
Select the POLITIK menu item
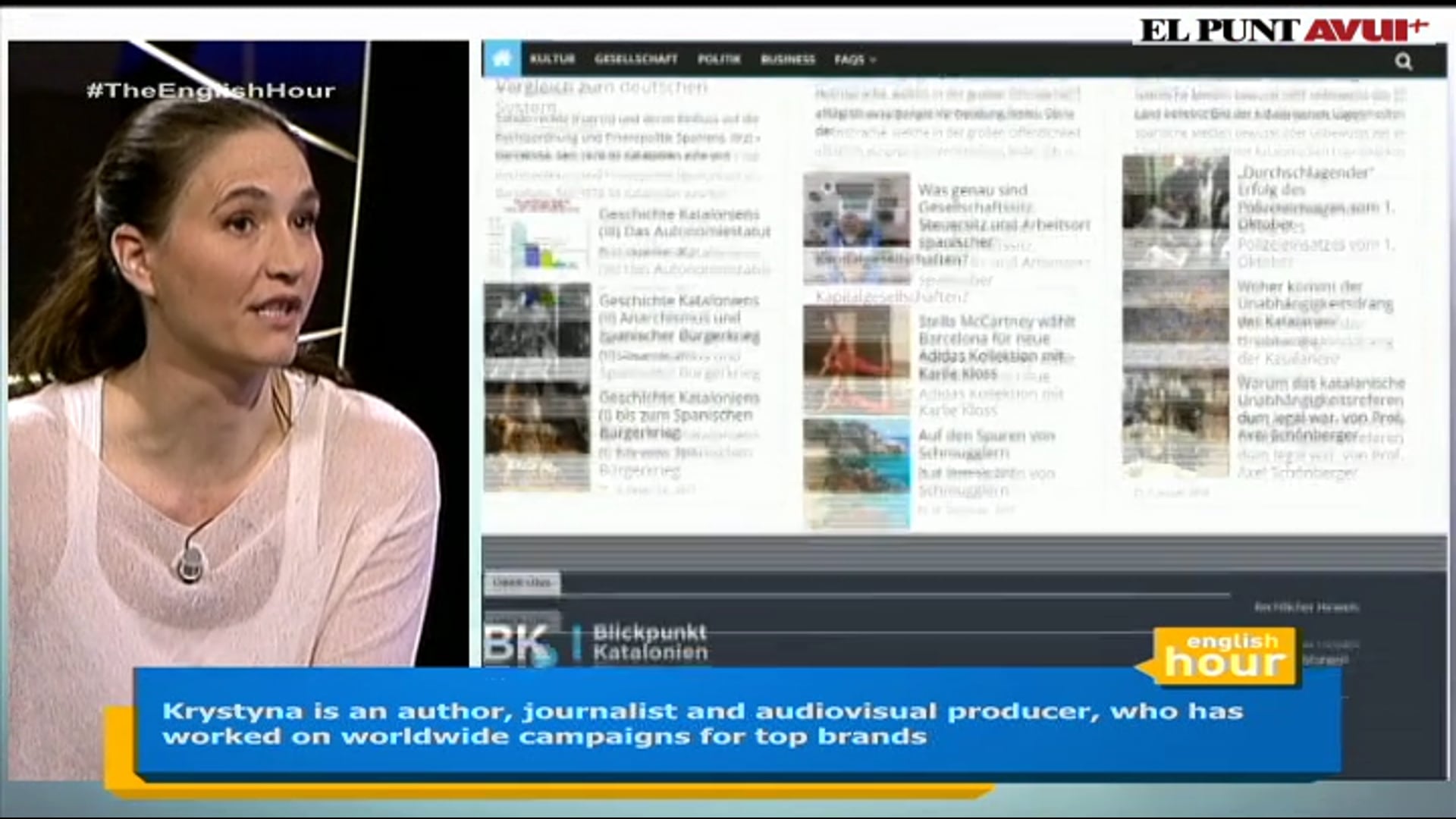(x=719, y=59)
